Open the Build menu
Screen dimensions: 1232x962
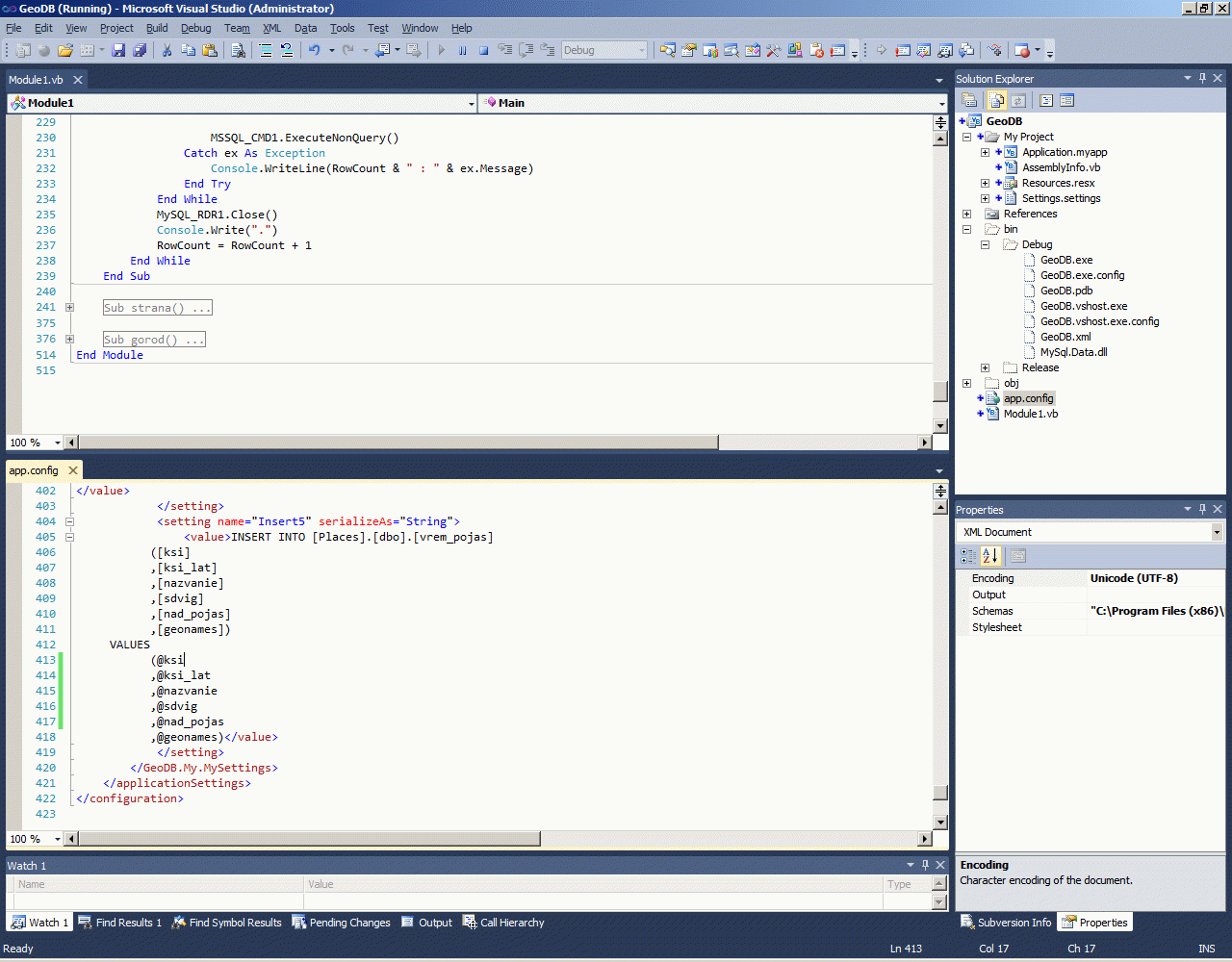point(156,28)
